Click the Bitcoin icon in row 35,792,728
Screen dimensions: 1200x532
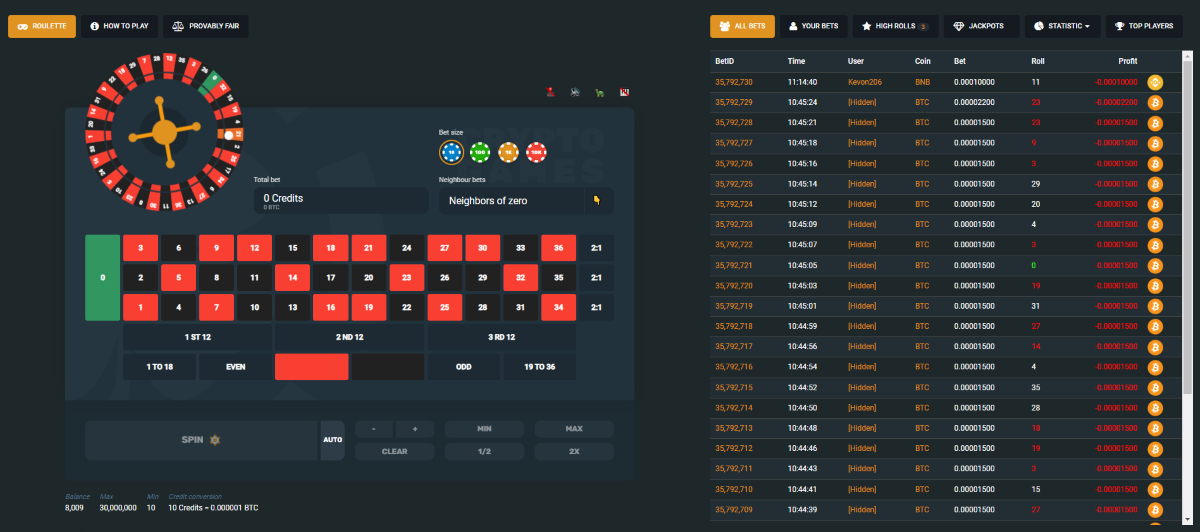click(1154, 123)
